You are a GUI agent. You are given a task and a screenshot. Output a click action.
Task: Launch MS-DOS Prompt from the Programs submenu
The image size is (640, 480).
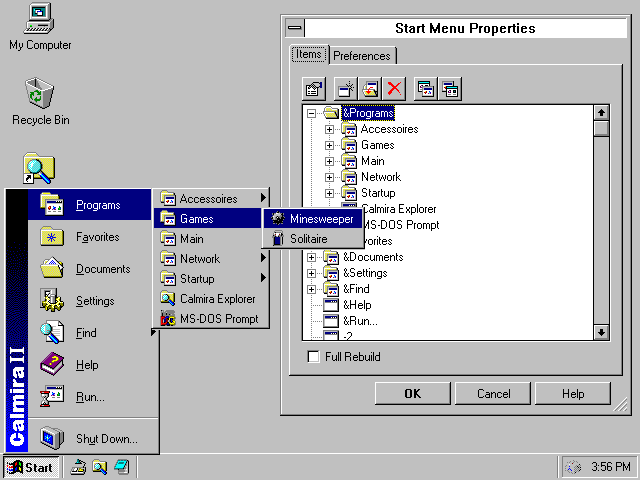coord(211,319)
